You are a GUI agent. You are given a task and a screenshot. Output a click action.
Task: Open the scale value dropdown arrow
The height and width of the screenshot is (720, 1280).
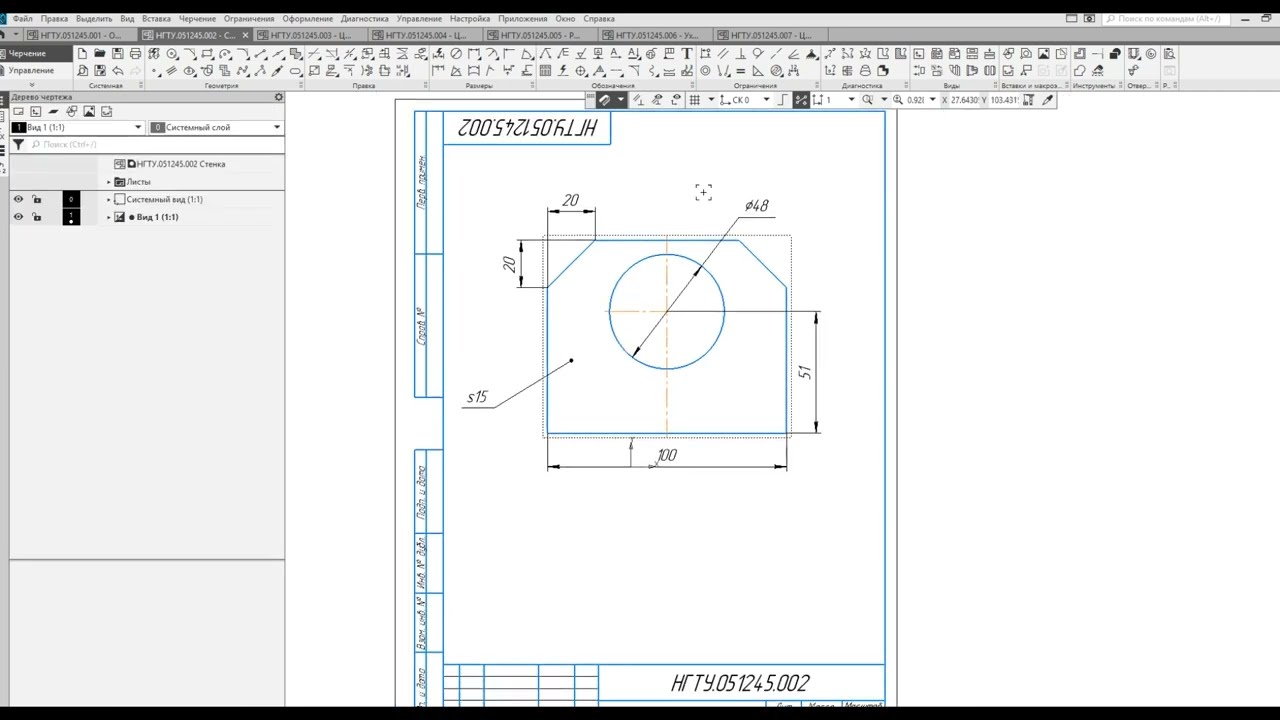pos(932,100)
